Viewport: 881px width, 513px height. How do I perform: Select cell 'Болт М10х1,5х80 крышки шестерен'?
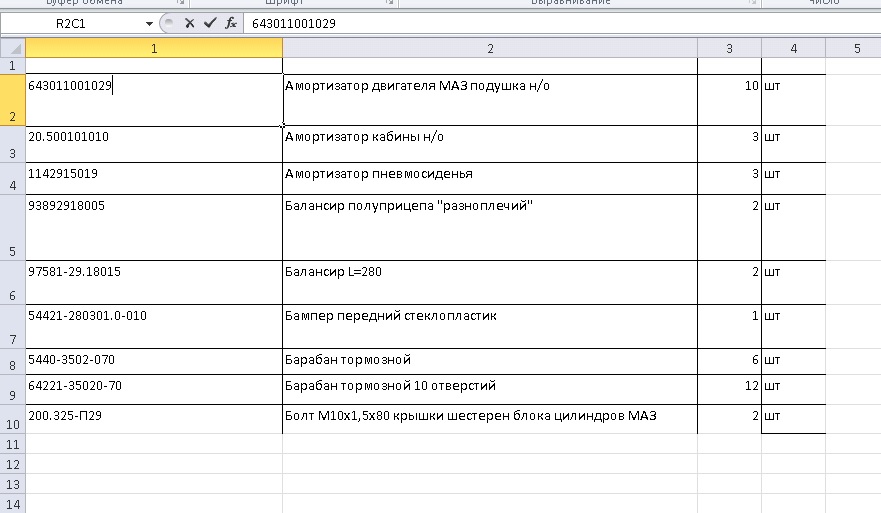(x=490, y=419)
